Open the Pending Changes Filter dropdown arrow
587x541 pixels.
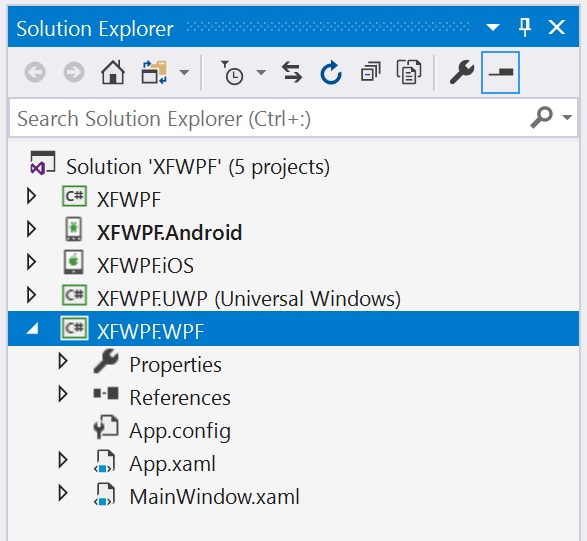[261, 72]
